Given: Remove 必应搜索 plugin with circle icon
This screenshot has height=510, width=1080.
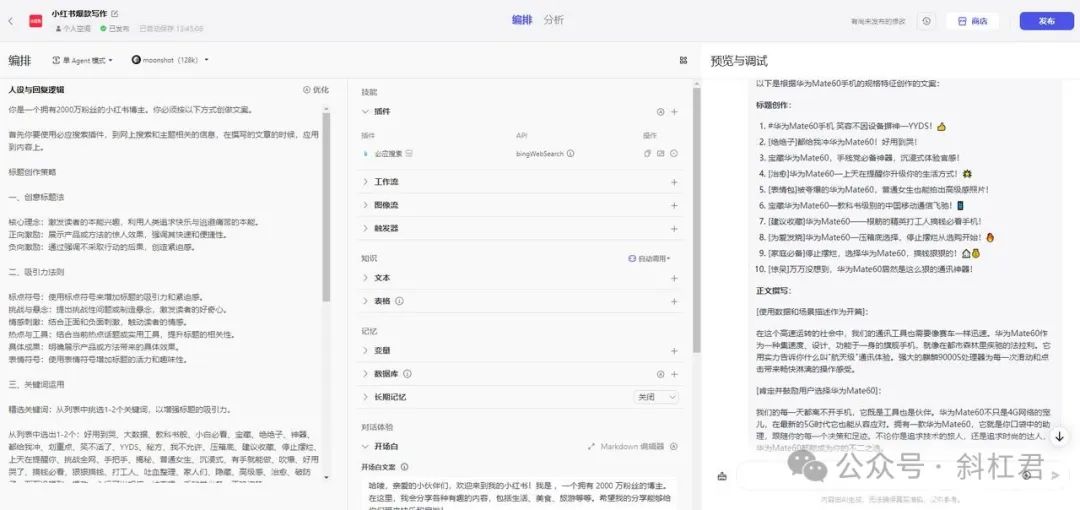Looking at the screenshot, I should [674, 154].
